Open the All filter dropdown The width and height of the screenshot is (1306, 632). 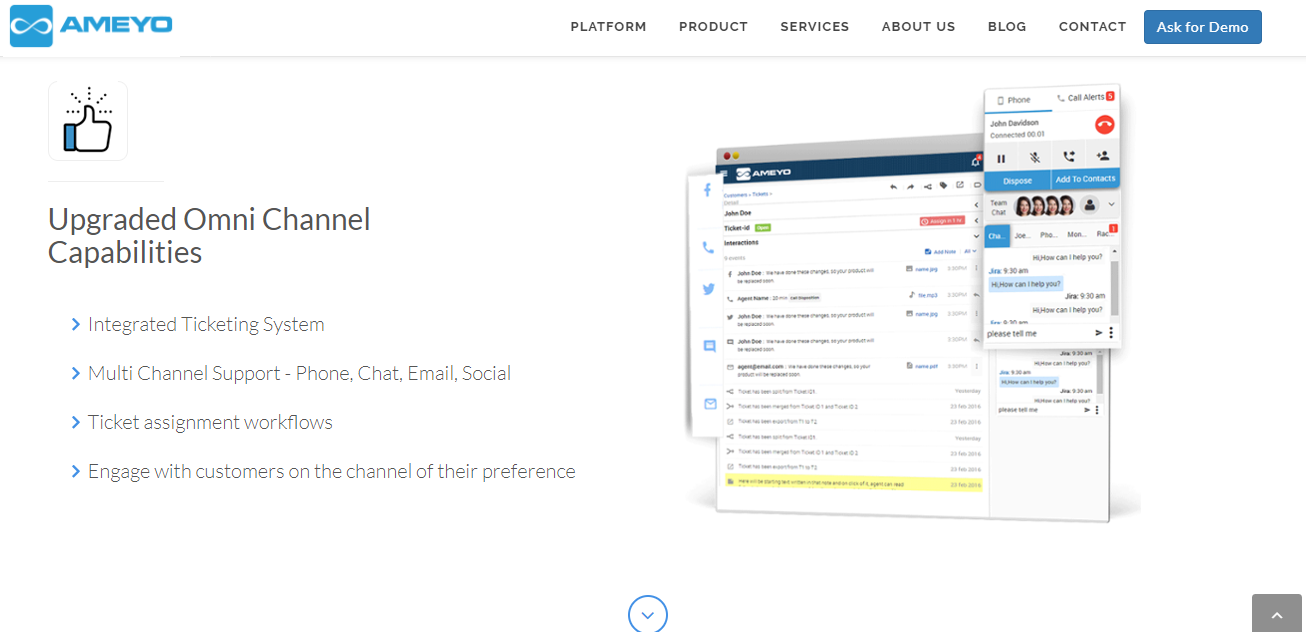[970, 252]
